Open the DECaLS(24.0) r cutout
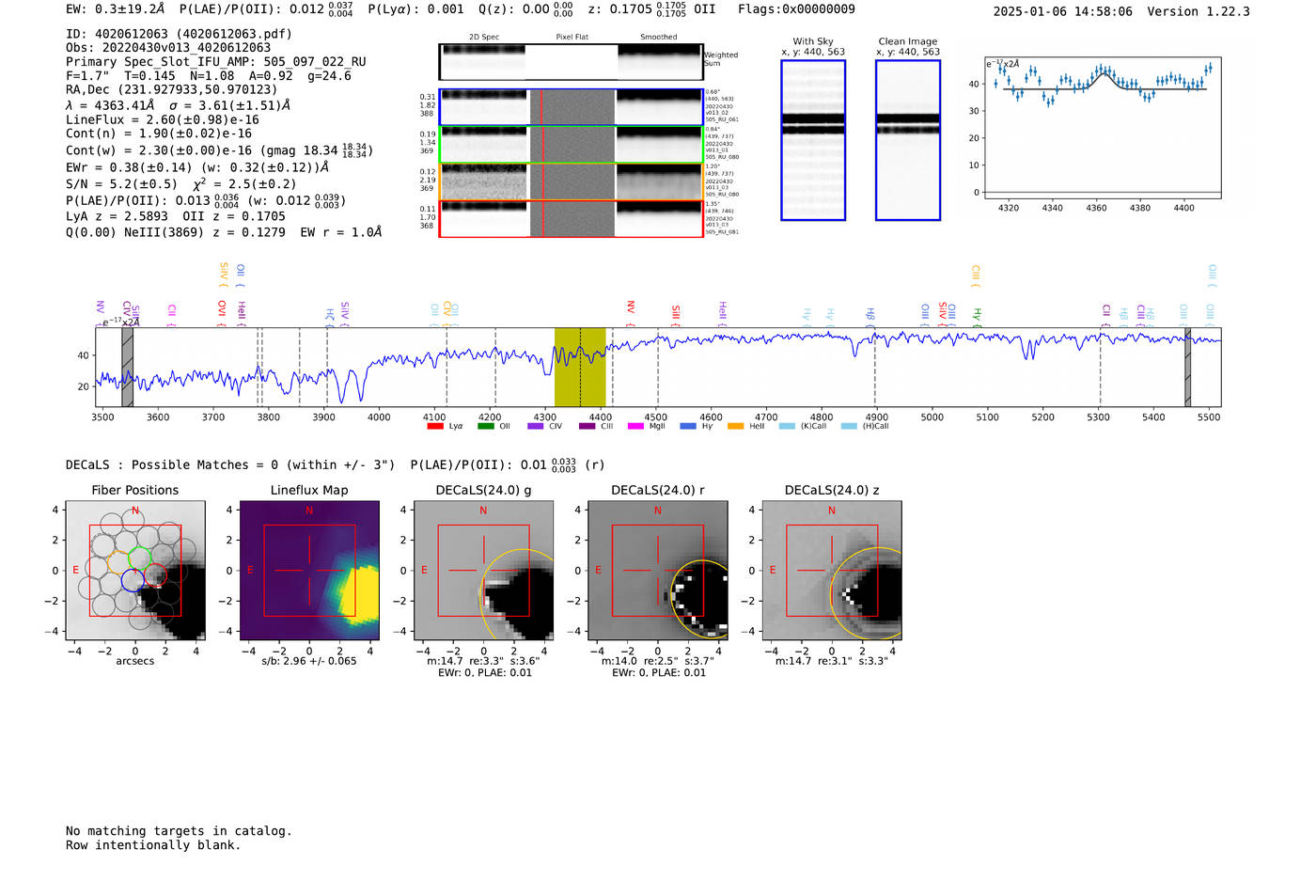This screenshot has height=896, width=1316. point(658,571)
